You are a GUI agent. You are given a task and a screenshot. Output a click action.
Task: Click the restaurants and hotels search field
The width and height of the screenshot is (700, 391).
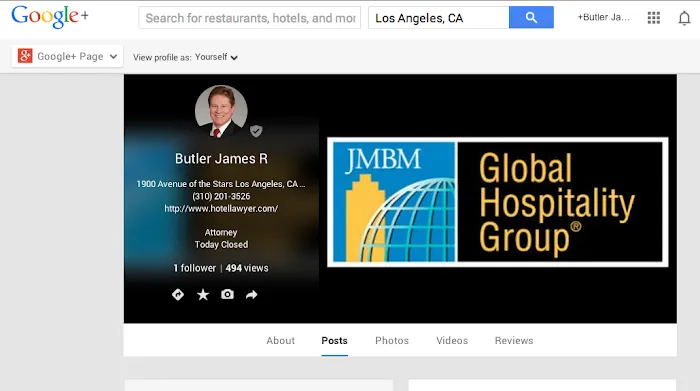250,18
